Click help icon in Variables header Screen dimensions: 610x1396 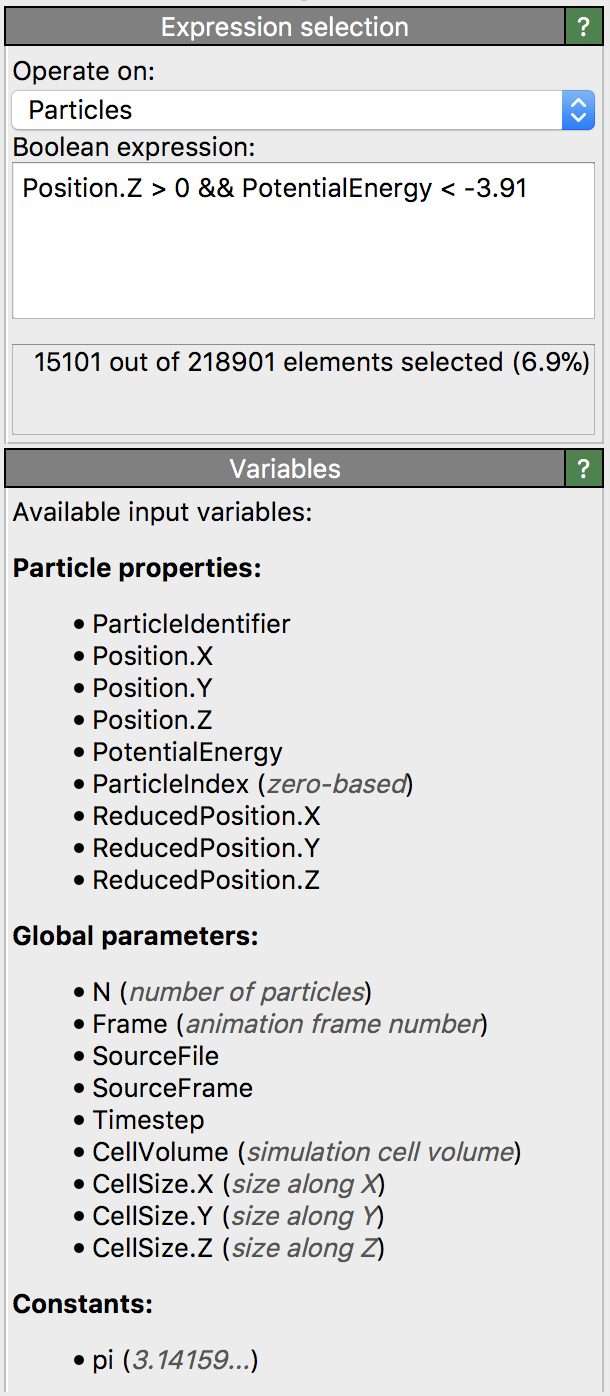584,468
